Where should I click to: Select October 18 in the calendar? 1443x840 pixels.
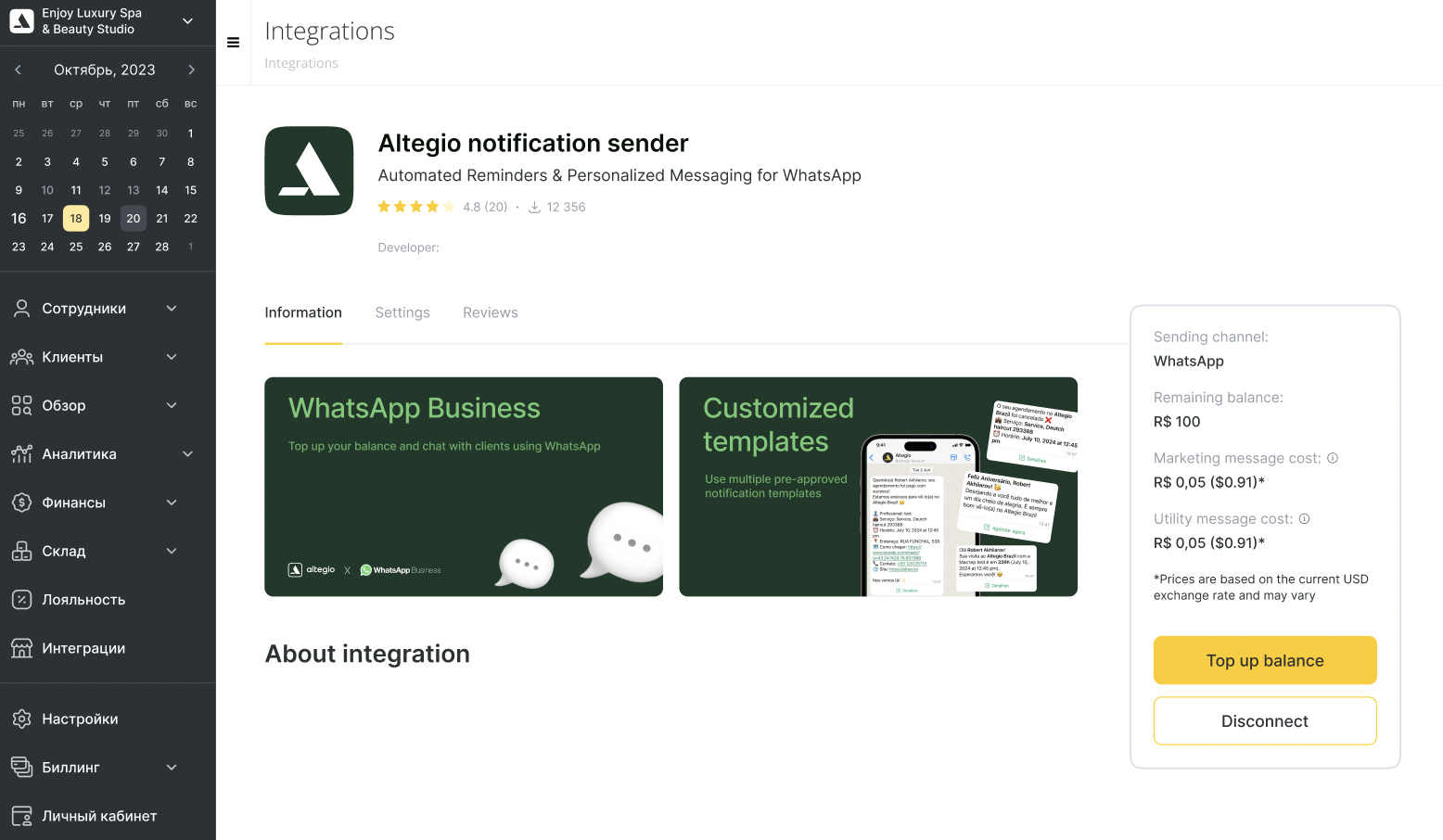(76, 219)
